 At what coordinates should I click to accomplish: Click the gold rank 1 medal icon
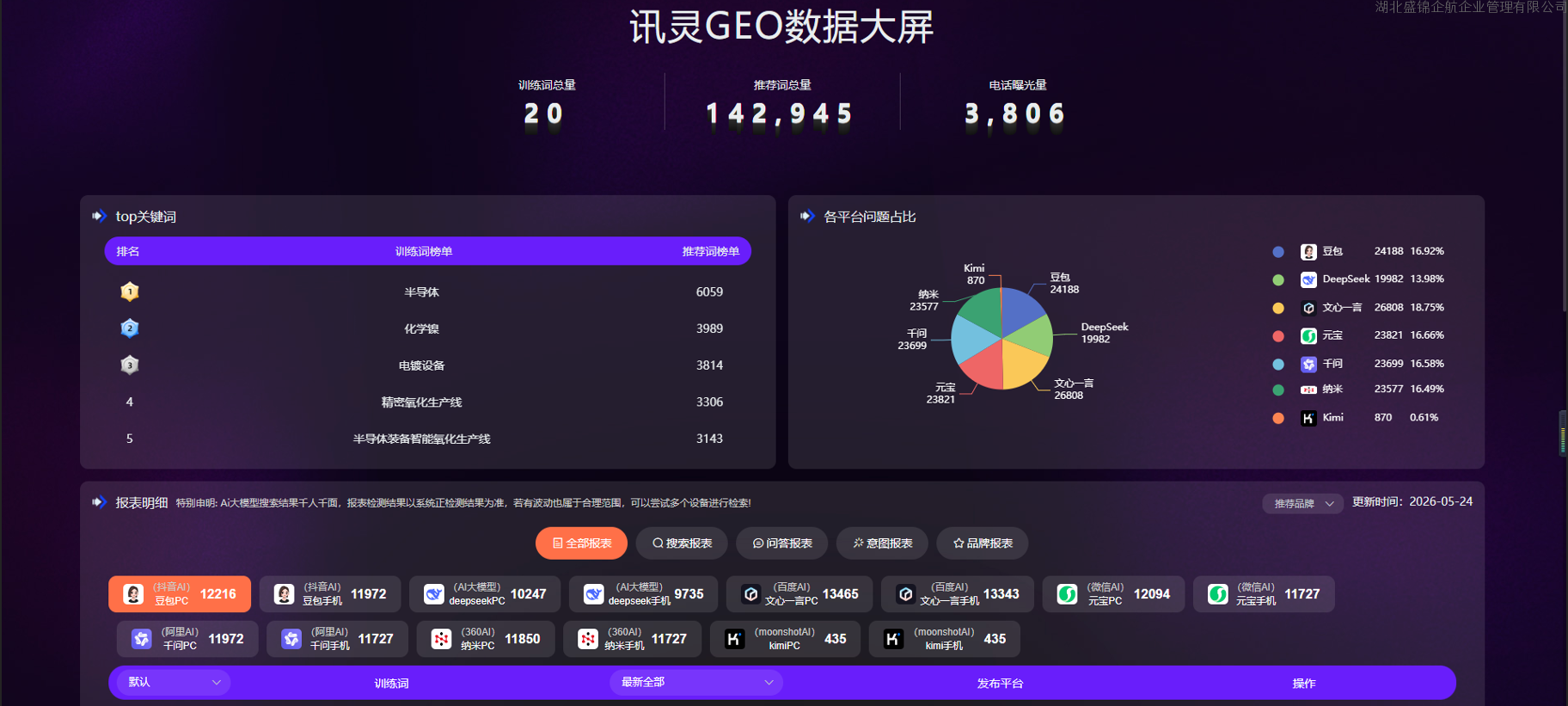click(130, 292)
